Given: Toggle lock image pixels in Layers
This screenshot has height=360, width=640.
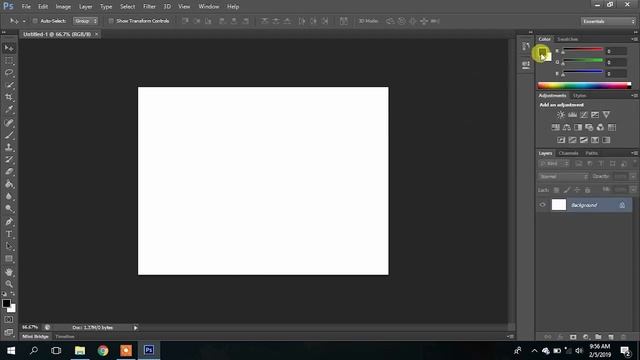Looking at the screenshot, I should pyautogui.click(x=567, y=190).
